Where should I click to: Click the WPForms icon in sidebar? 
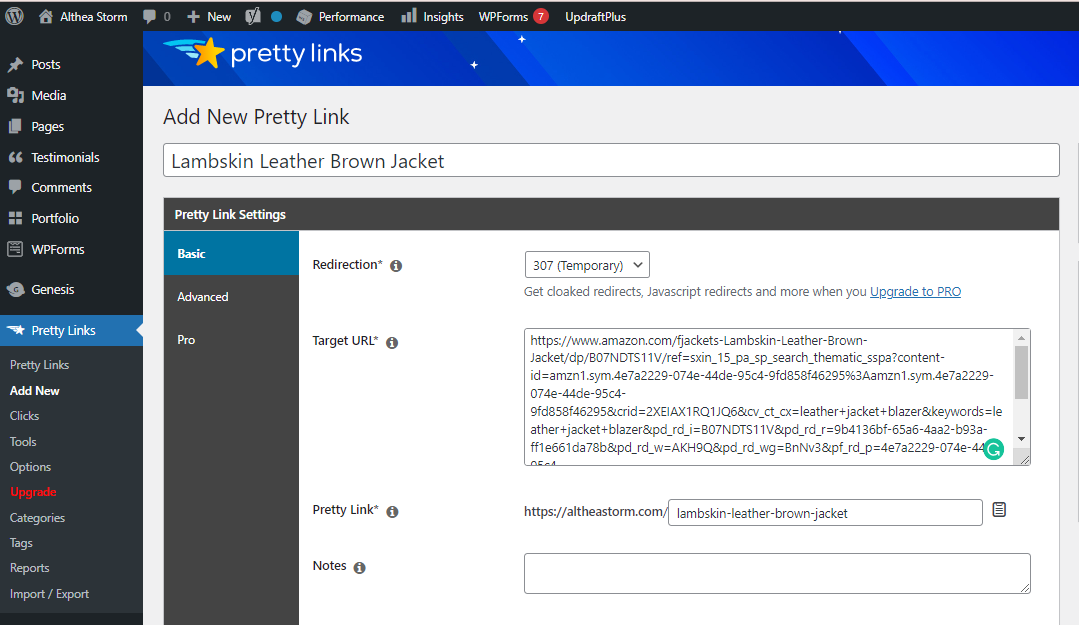(x=15, y=249)
